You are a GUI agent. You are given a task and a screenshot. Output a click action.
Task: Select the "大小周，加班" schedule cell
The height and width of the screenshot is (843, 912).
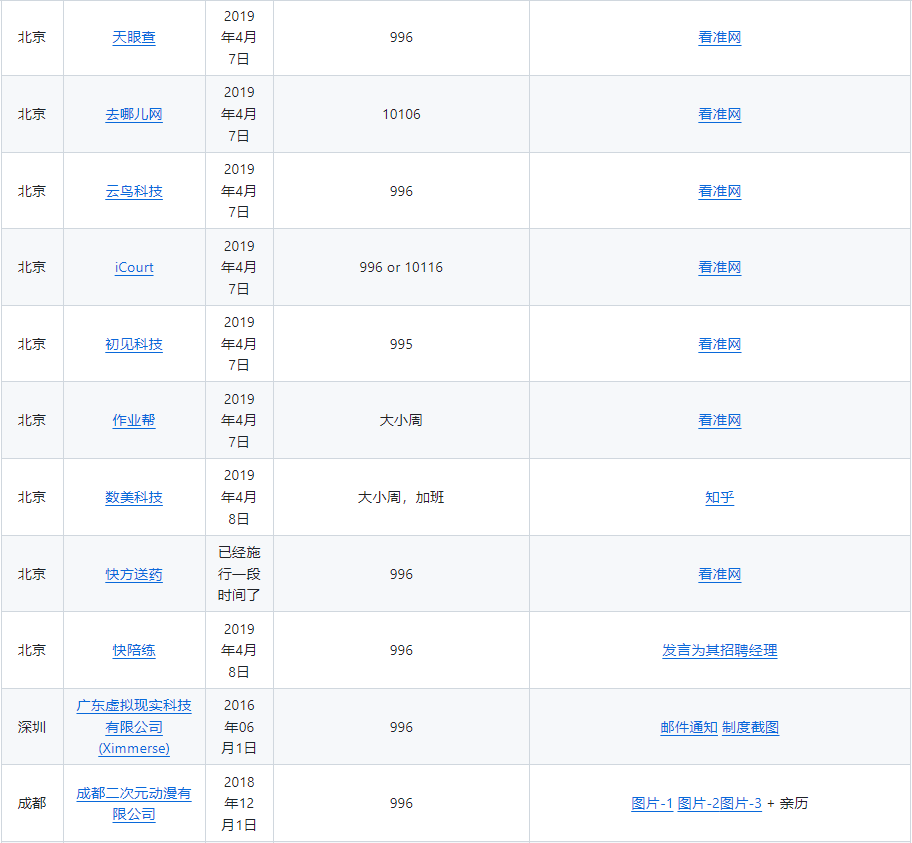(401, 497)
